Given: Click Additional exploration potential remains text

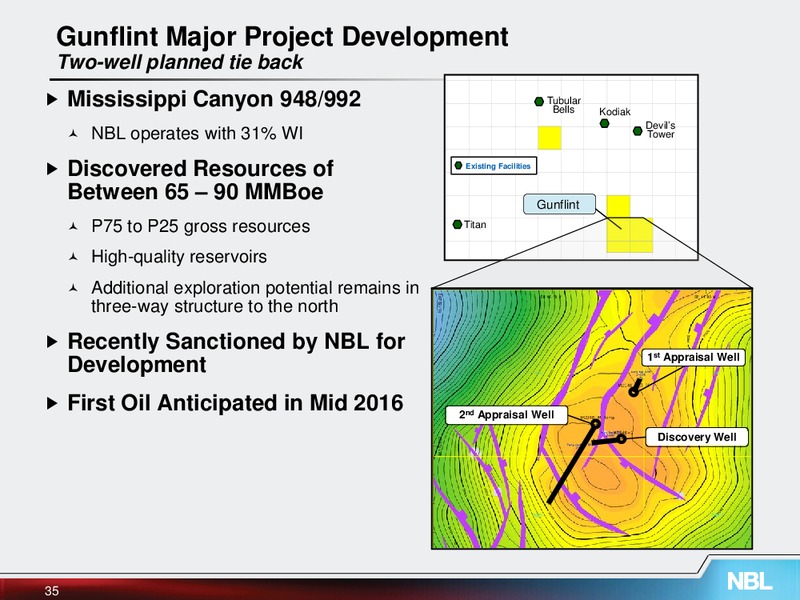Looking at the screenshot, I should [x=255, y=297].
